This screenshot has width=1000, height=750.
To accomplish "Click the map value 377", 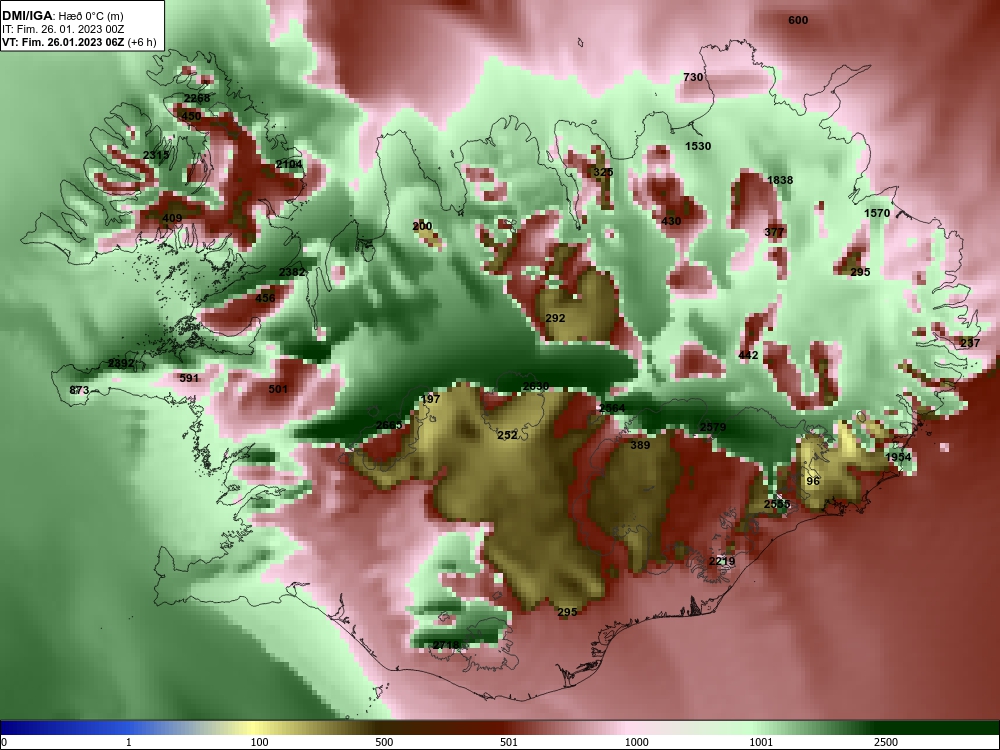I will point(774,232).
